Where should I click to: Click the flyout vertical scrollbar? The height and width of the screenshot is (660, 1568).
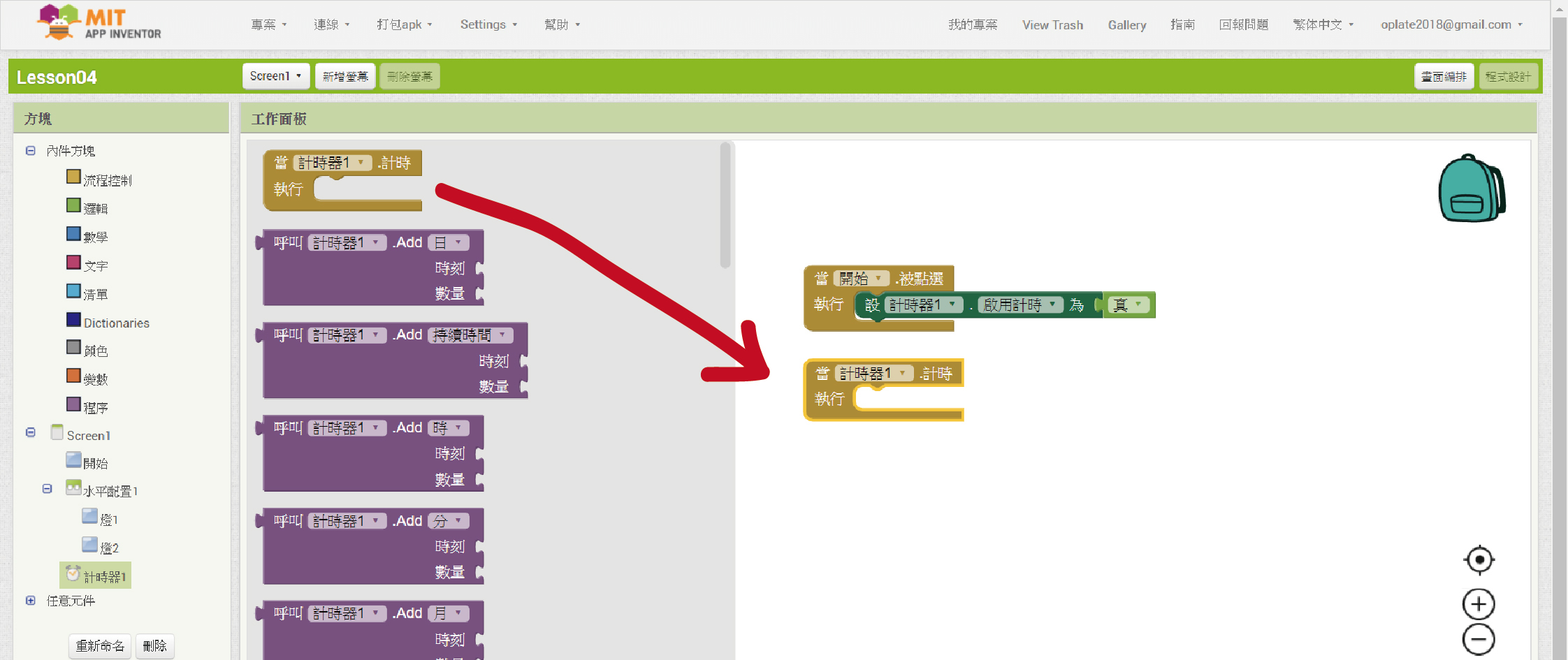coord(725,205)
